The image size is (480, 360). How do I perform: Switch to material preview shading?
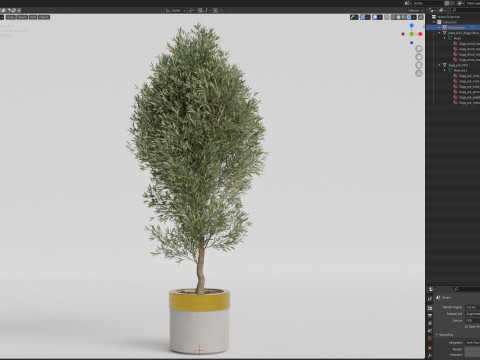[403, 17]
